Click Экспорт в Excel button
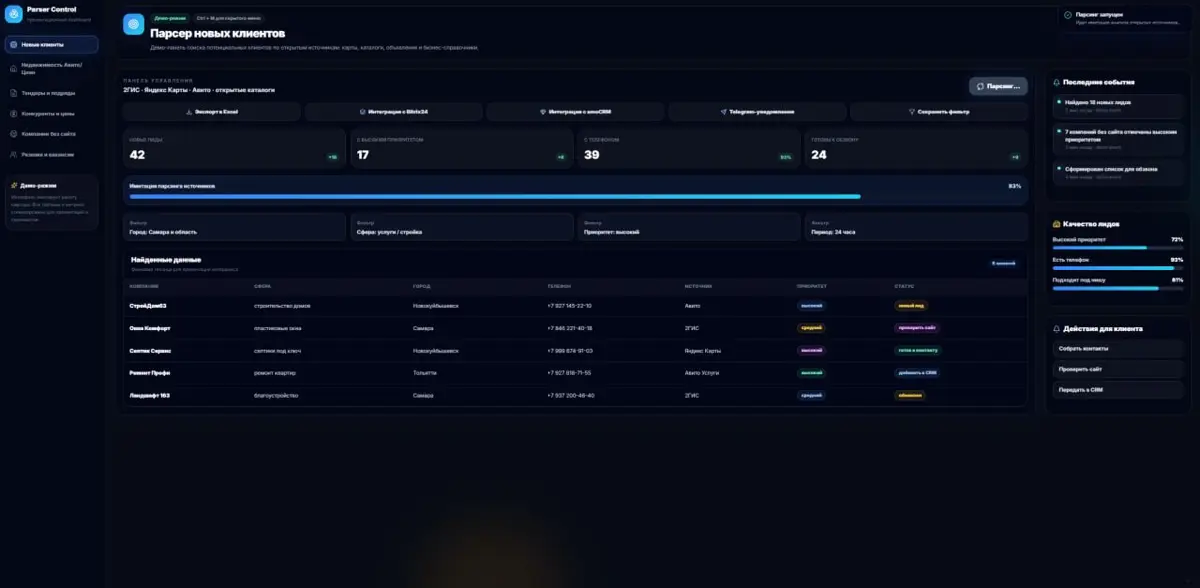 212,112
